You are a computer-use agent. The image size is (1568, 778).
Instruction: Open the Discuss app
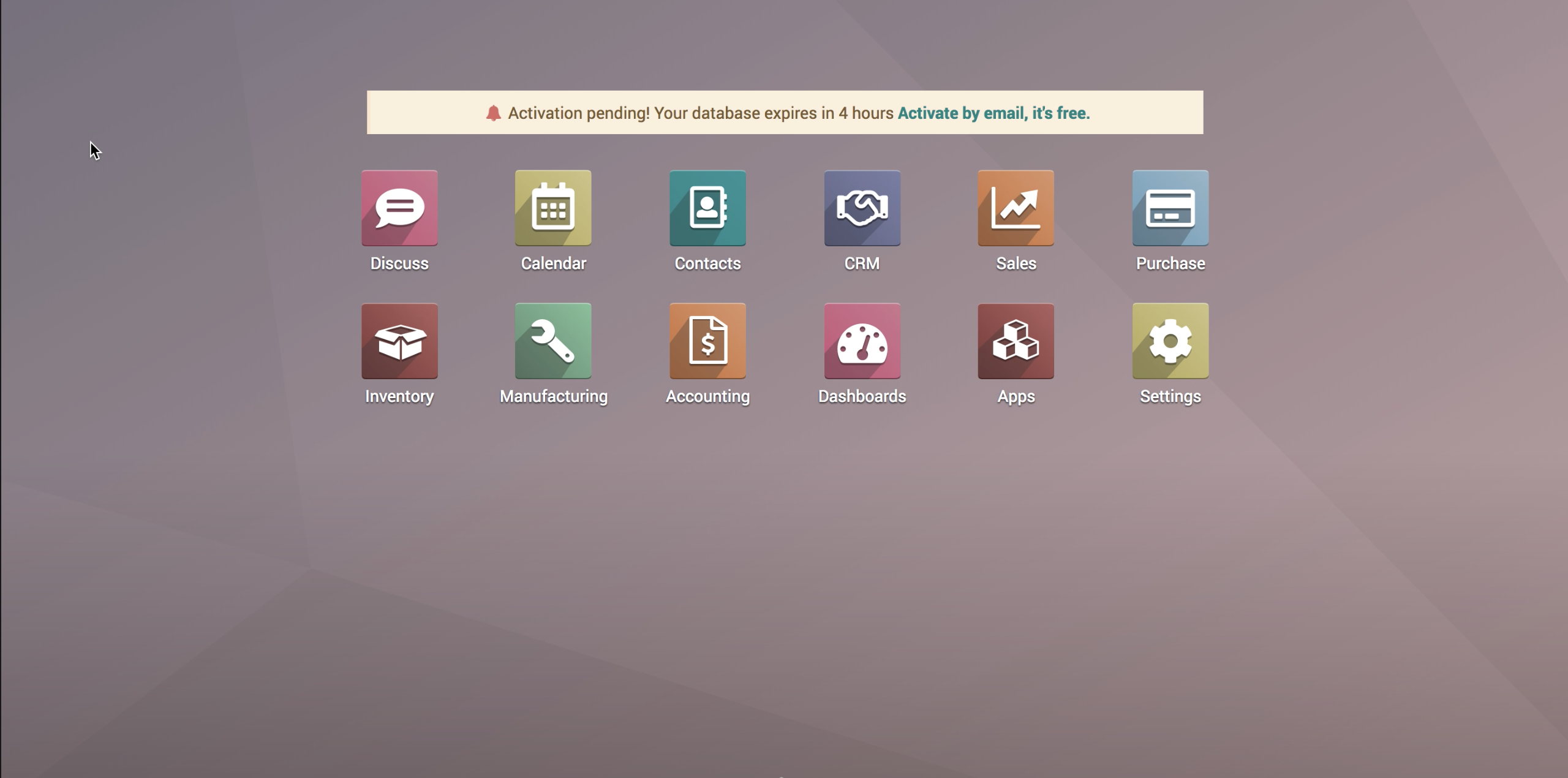[399, 208]
